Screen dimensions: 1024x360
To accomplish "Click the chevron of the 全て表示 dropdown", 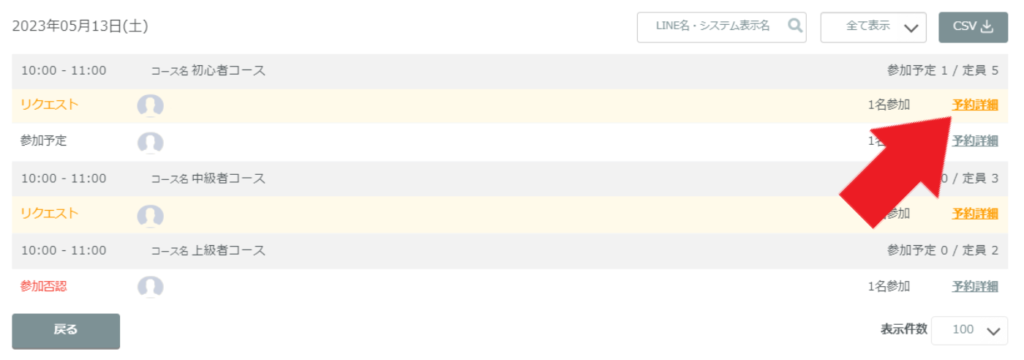I will [912, 28].
